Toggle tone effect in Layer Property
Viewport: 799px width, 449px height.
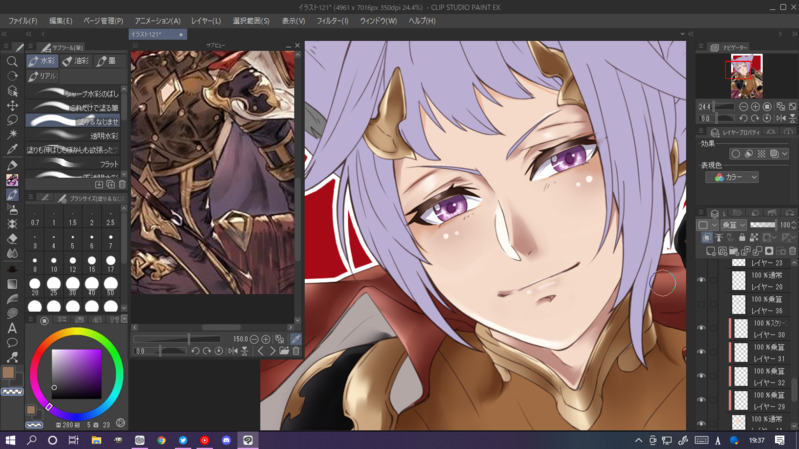[761, 153]
